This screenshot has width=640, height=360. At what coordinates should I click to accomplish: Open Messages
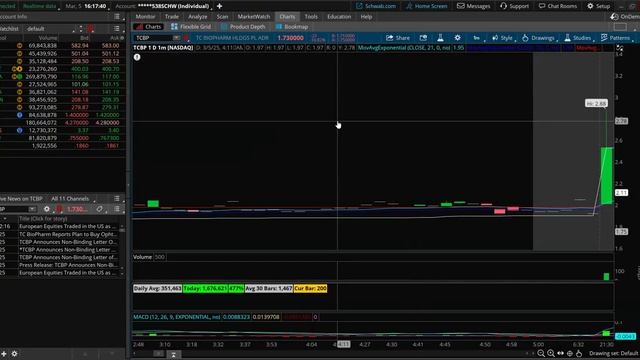(x=473, y=6)
